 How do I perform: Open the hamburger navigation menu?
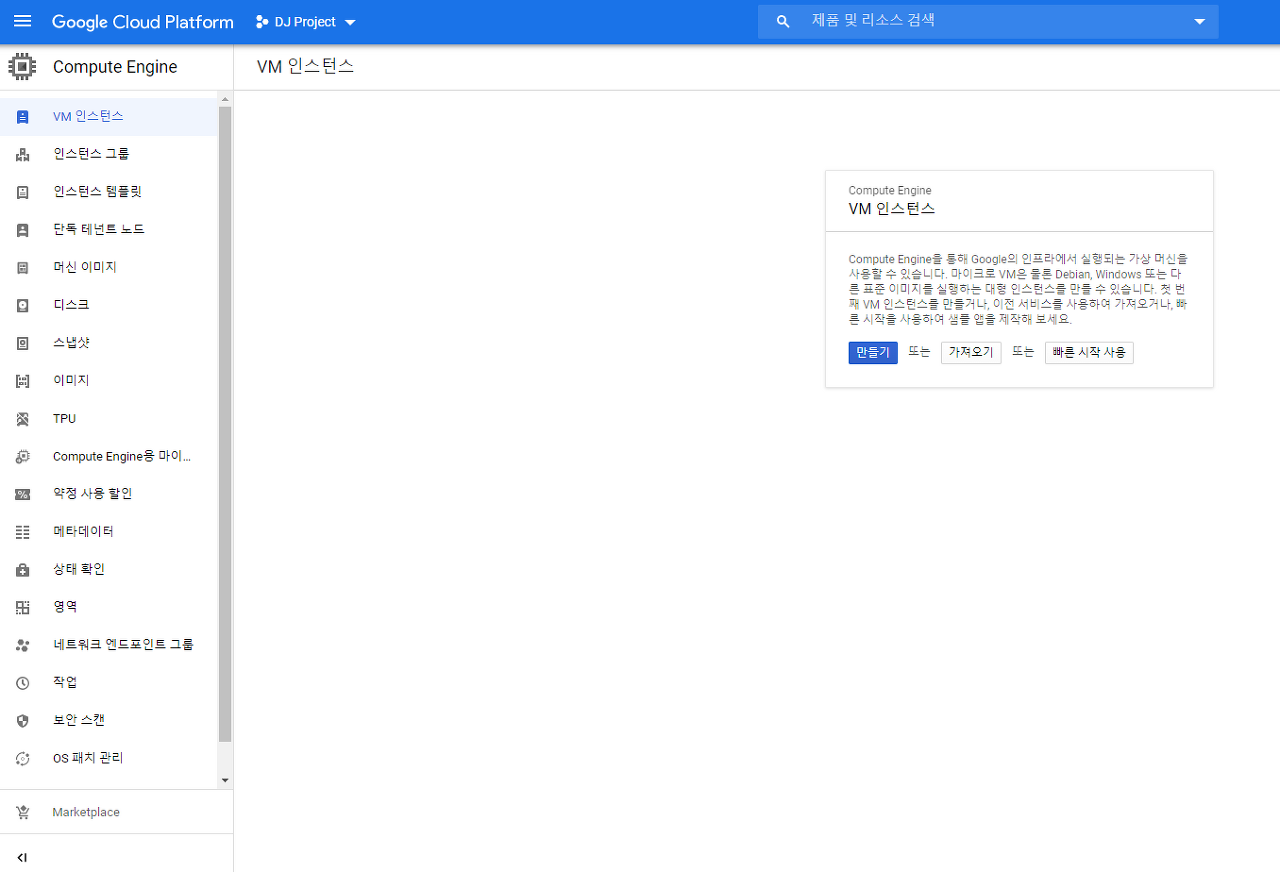(x=22, y=21)
